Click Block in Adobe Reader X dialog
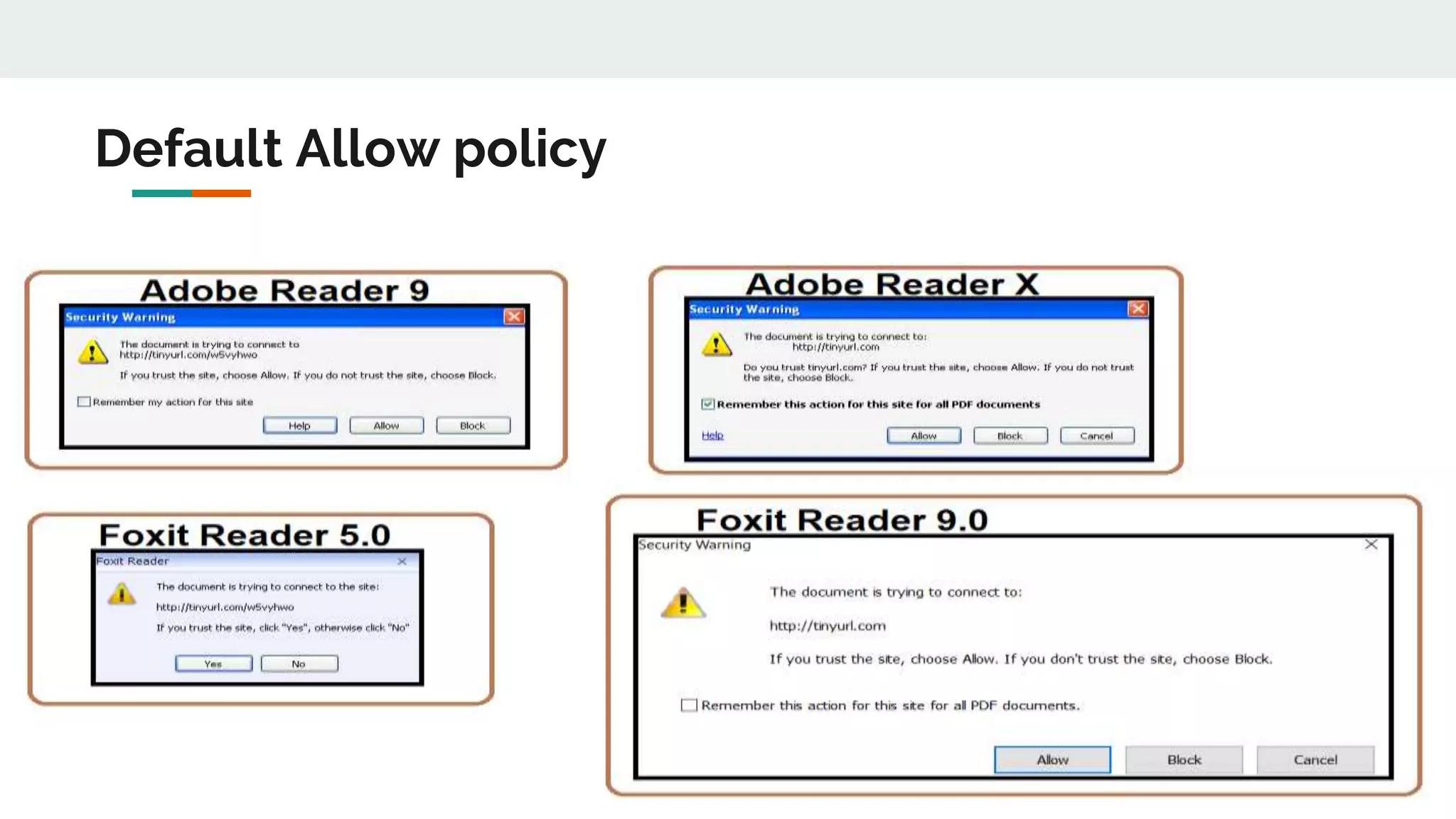This screenshot has height=819, width=1456. [1010, 436]
